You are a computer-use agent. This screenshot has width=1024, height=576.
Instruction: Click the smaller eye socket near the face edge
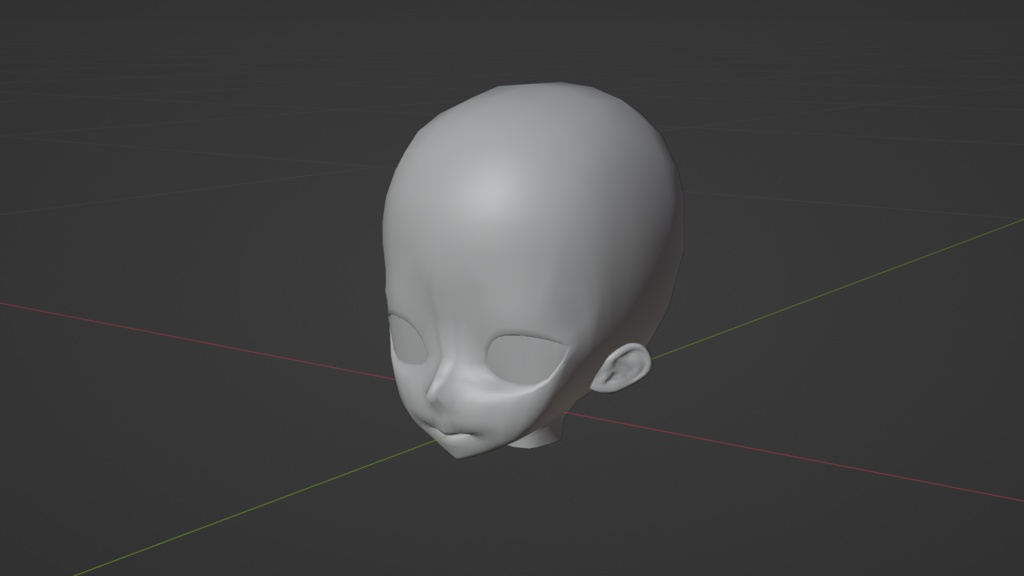(408, 340)
